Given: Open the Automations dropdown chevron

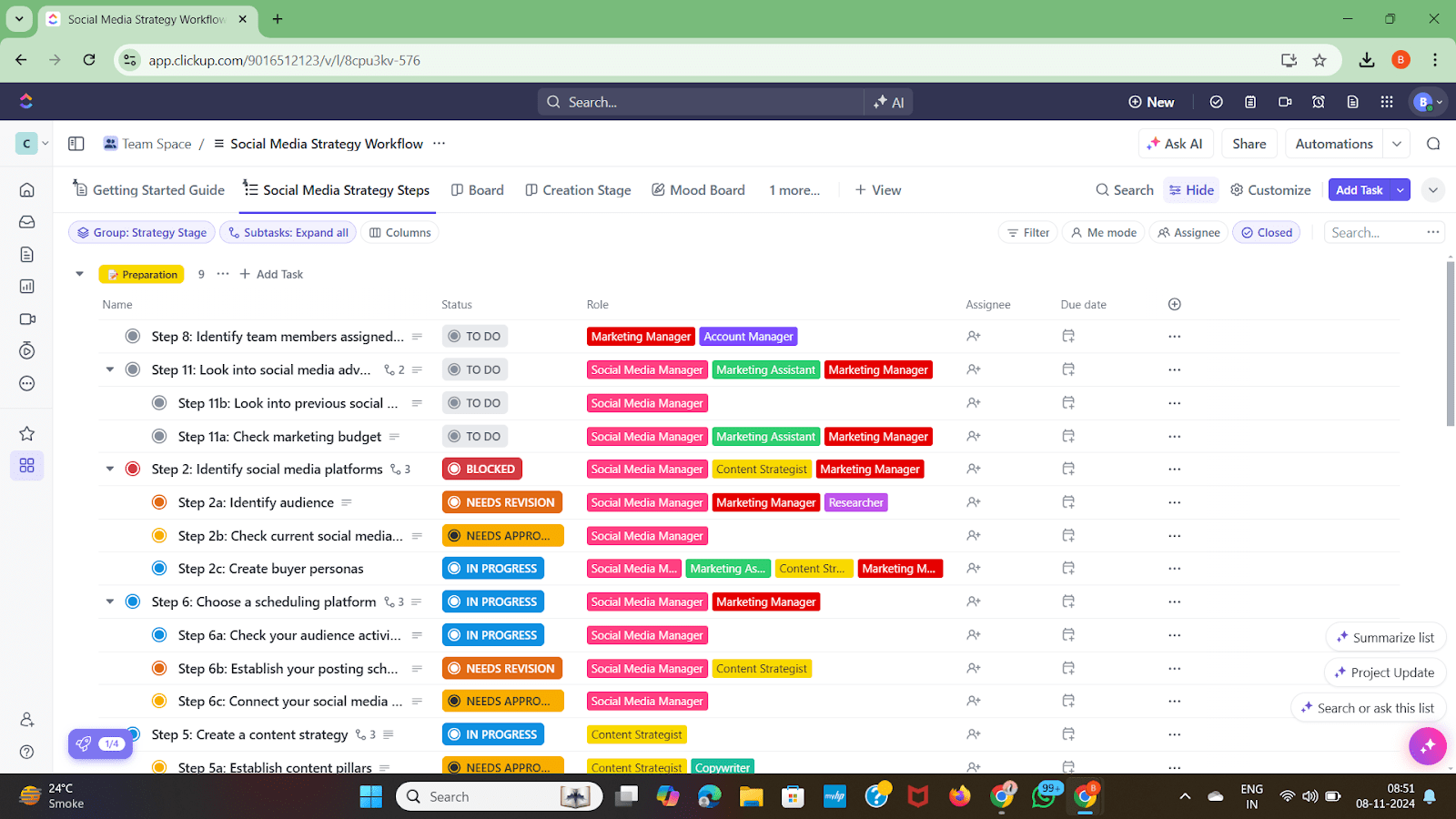Looking at the screenshot, I should click(1396, 144).
